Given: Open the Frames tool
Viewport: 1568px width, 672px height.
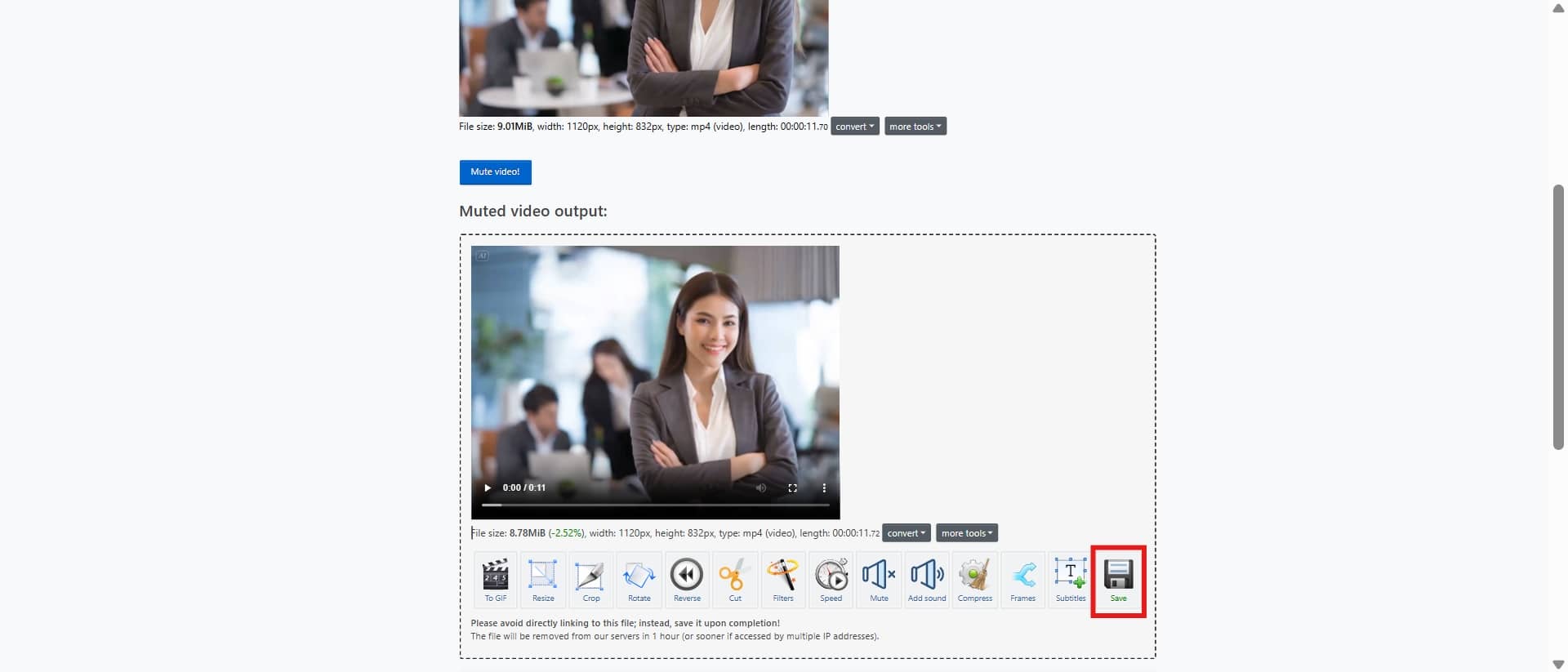Looking at the screenshot, I should click(1022, 580).
